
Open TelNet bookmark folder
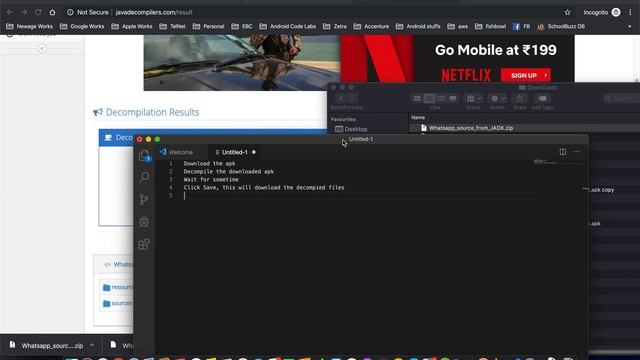(172, 26)
